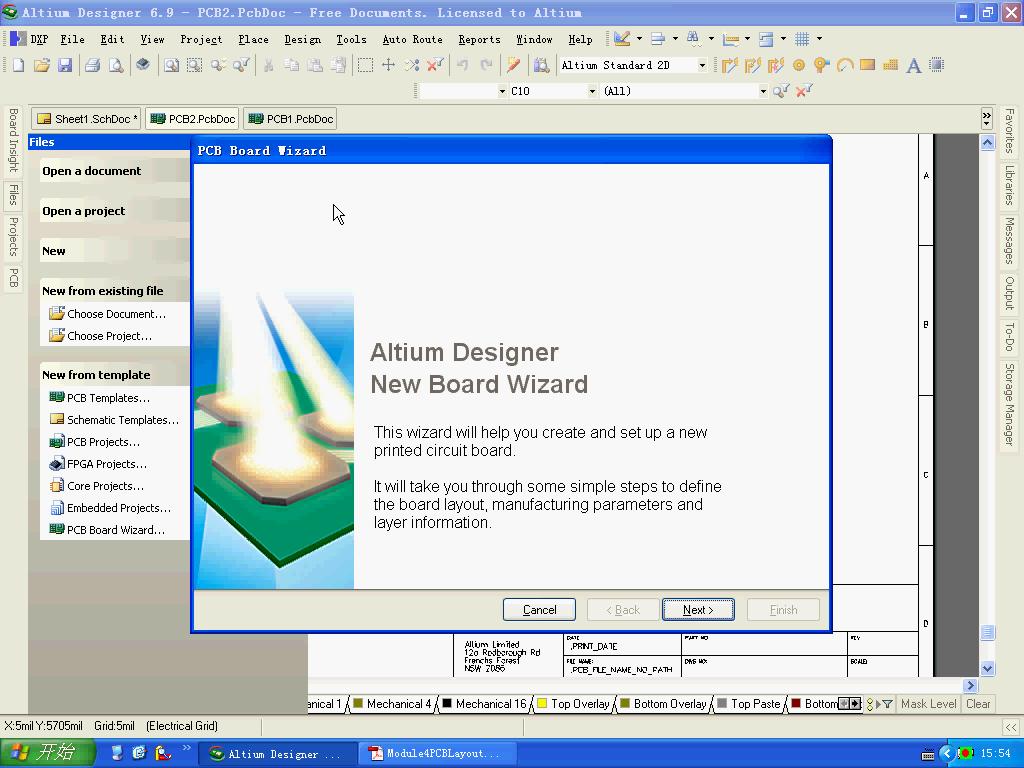Screen dimensions: 1024x768
Task: Open the Altium Standard 2D view dropdown
Action: [702, 65]
